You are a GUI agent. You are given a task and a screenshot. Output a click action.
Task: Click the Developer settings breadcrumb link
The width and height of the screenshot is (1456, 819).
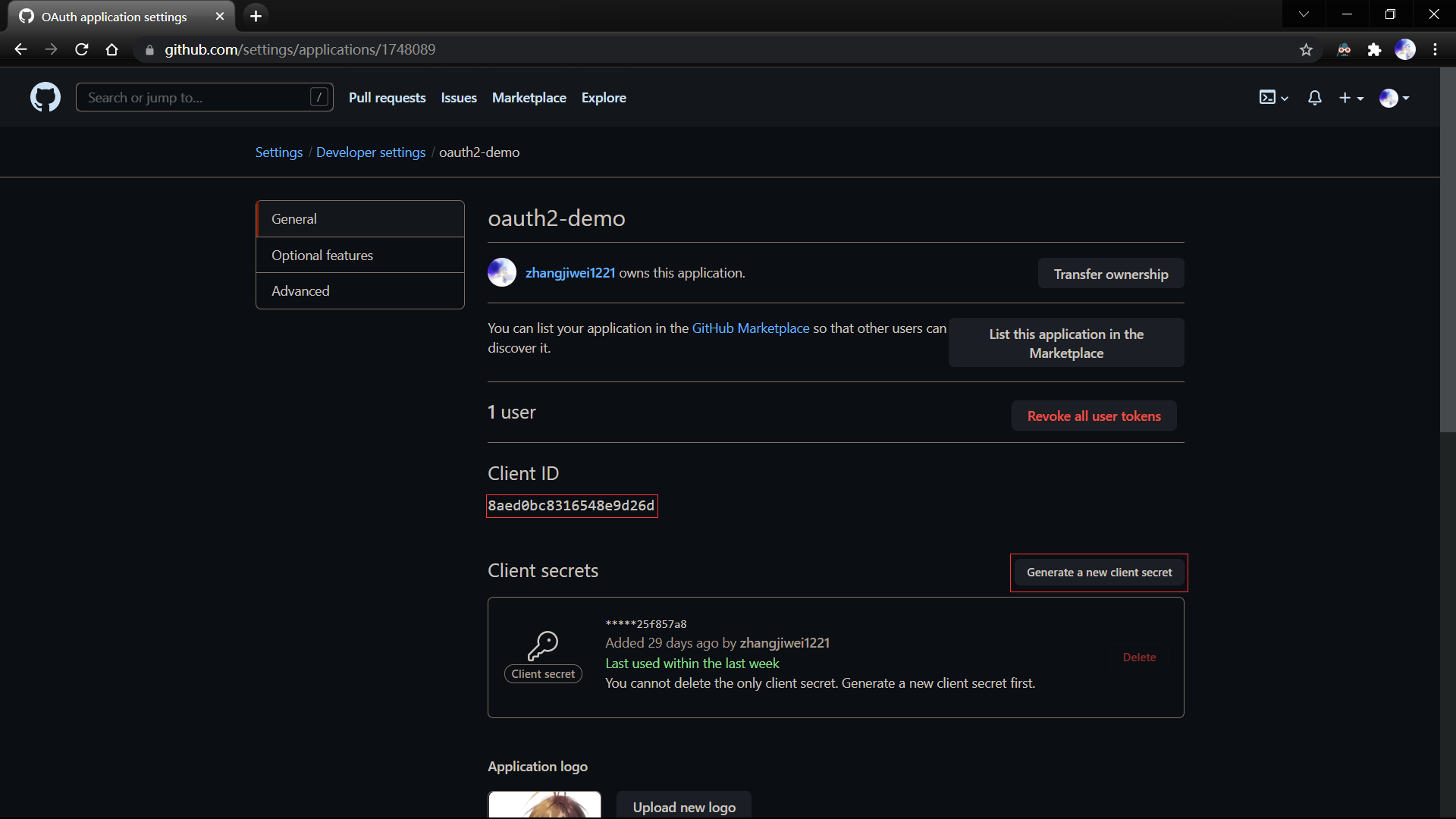pos(370,152)
